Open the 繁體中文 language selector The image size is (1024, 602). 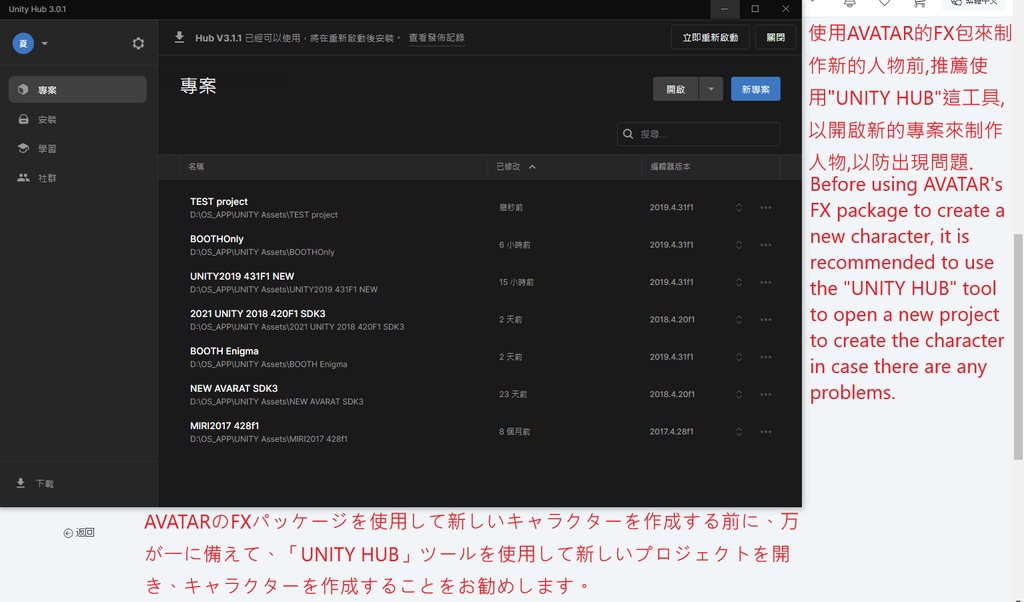[975, 4]
